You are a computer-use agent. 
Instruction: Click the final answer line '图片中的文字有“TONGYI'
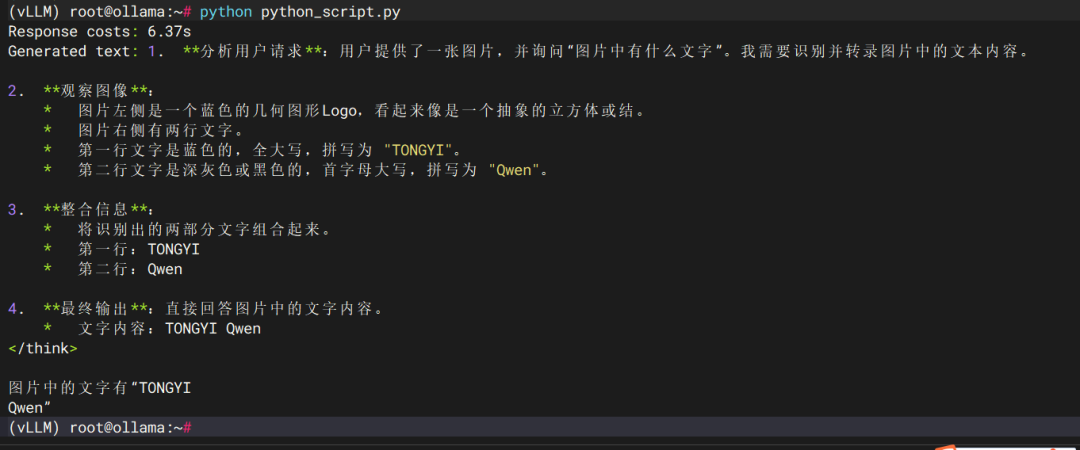click(x=100, y=389)
